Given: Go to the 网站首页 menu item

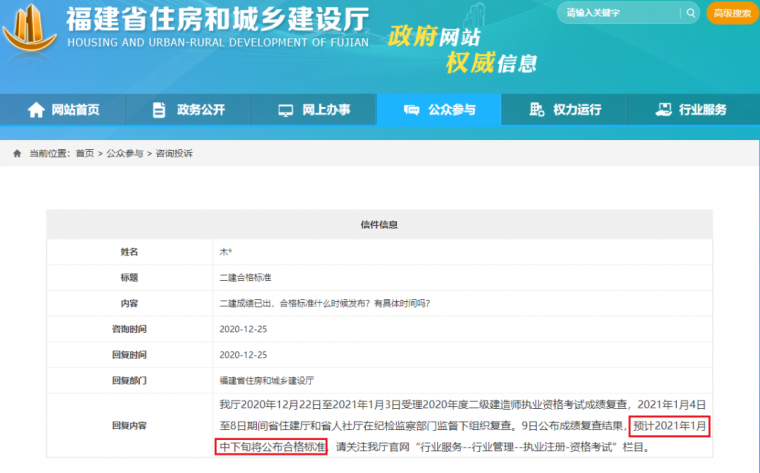Looking at the screenshot, I should tap(75, 110).
